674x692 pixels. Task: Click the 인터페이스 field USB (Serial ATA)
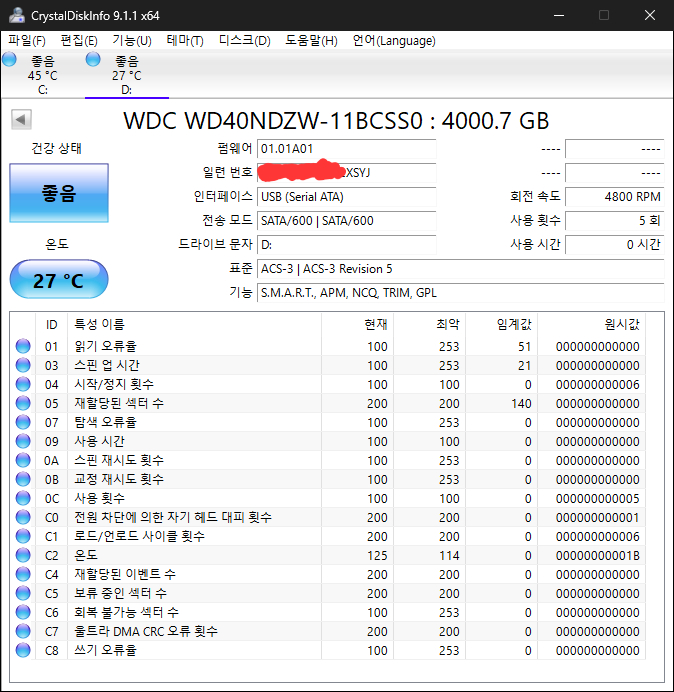tap(346, 196)
